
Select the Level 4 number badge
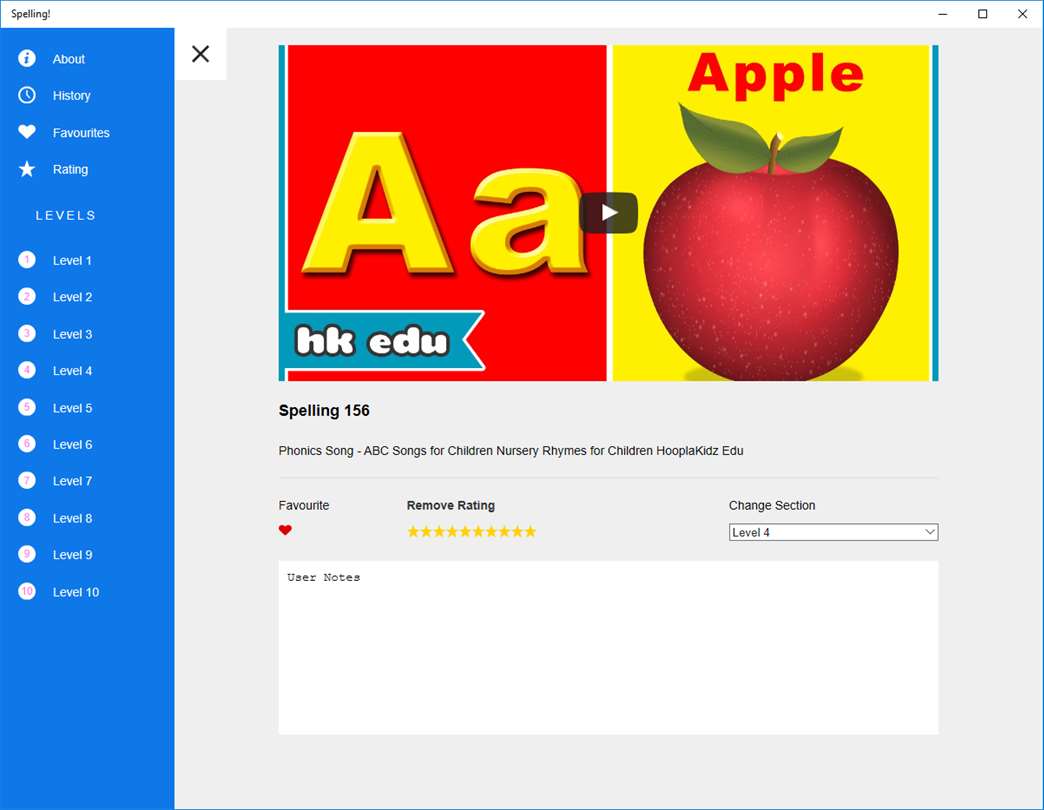coord(27,370)
